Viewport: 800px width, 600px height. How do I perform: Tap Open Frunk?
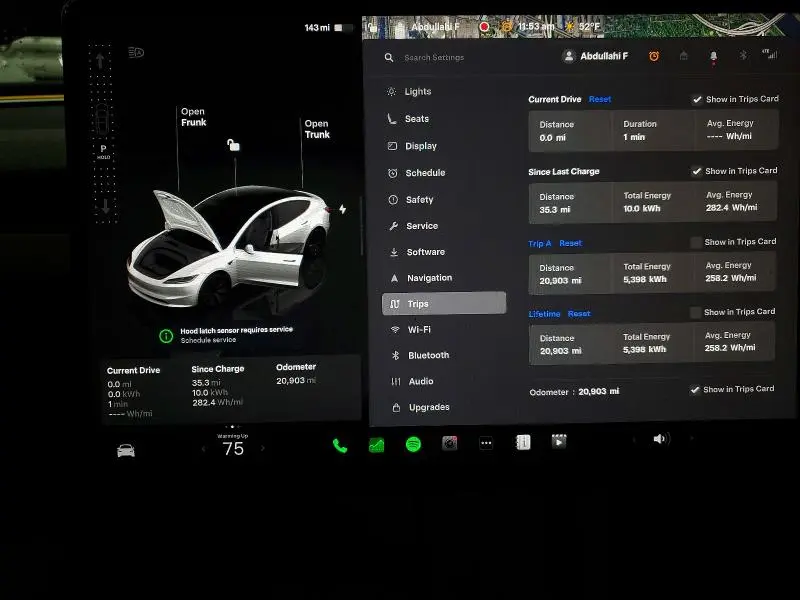(x=193, y=117)
